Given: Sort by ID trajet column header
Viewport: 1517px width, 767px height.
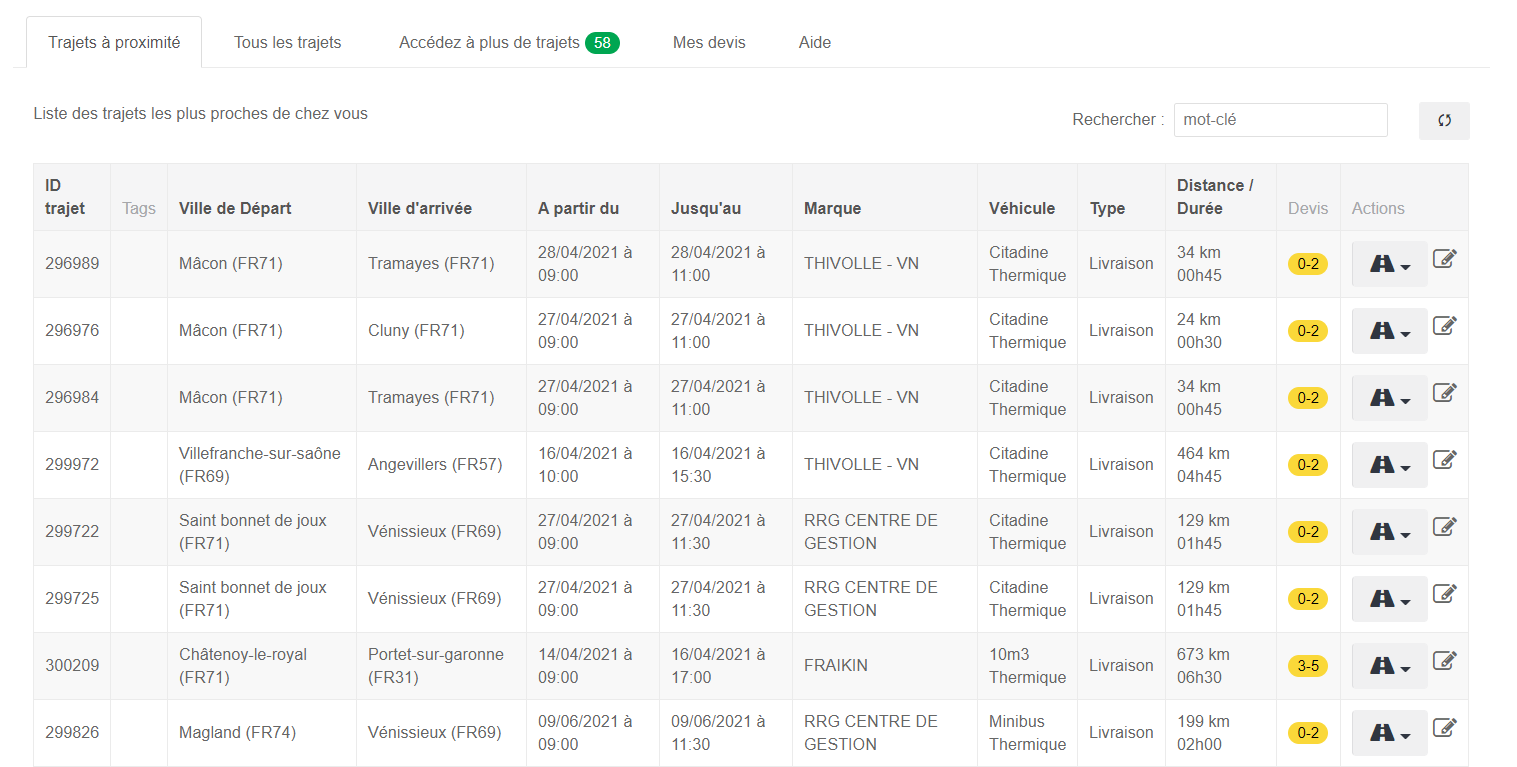Looking at the screenshot, I should point(72,197).
